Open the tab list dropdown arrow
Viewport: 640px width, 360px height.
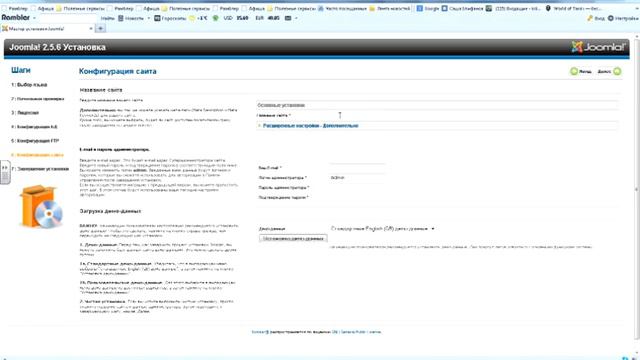coord(91,29)
